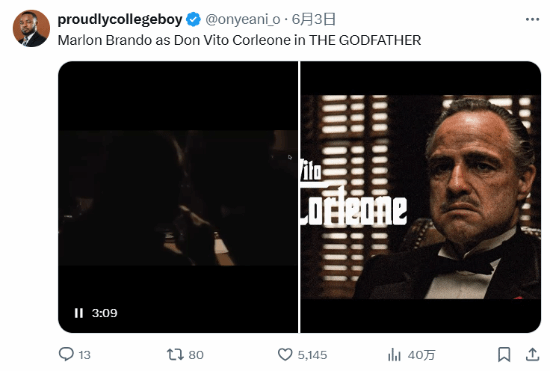The image size is (550, 371).
Task: Open the three-dot more options menu
Action: [x=532, y=20]
